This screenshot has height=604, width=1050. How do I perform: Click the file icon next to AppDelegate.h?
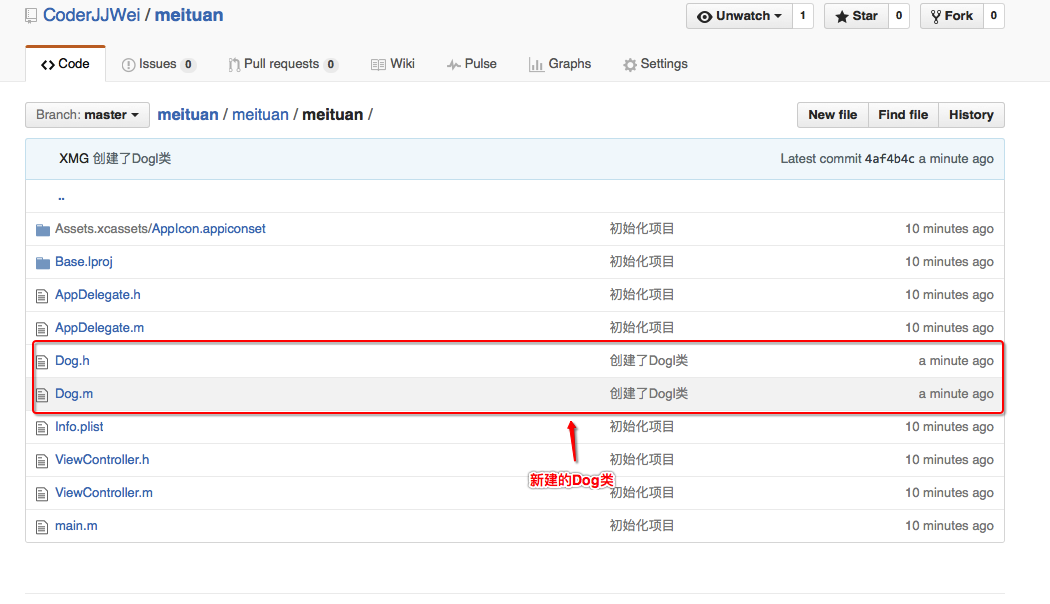coord(42,296)
